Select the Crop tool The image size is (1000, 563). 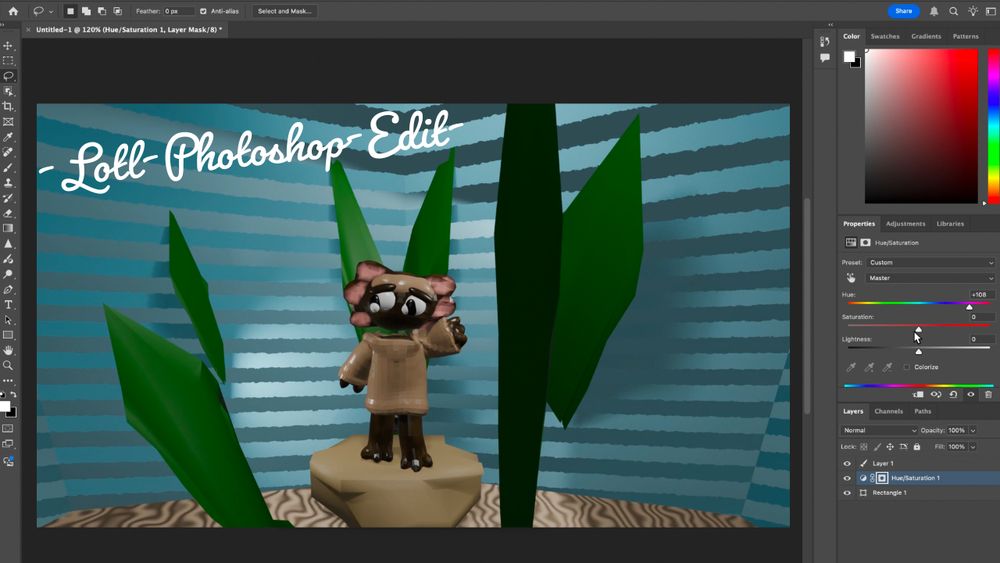pyautogui.click(x=8, y=106)
